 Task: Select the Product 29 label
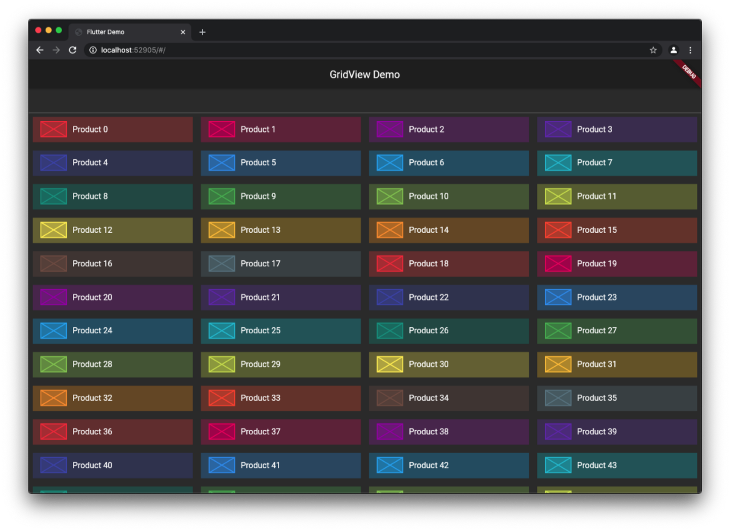(x=260, y=364)
